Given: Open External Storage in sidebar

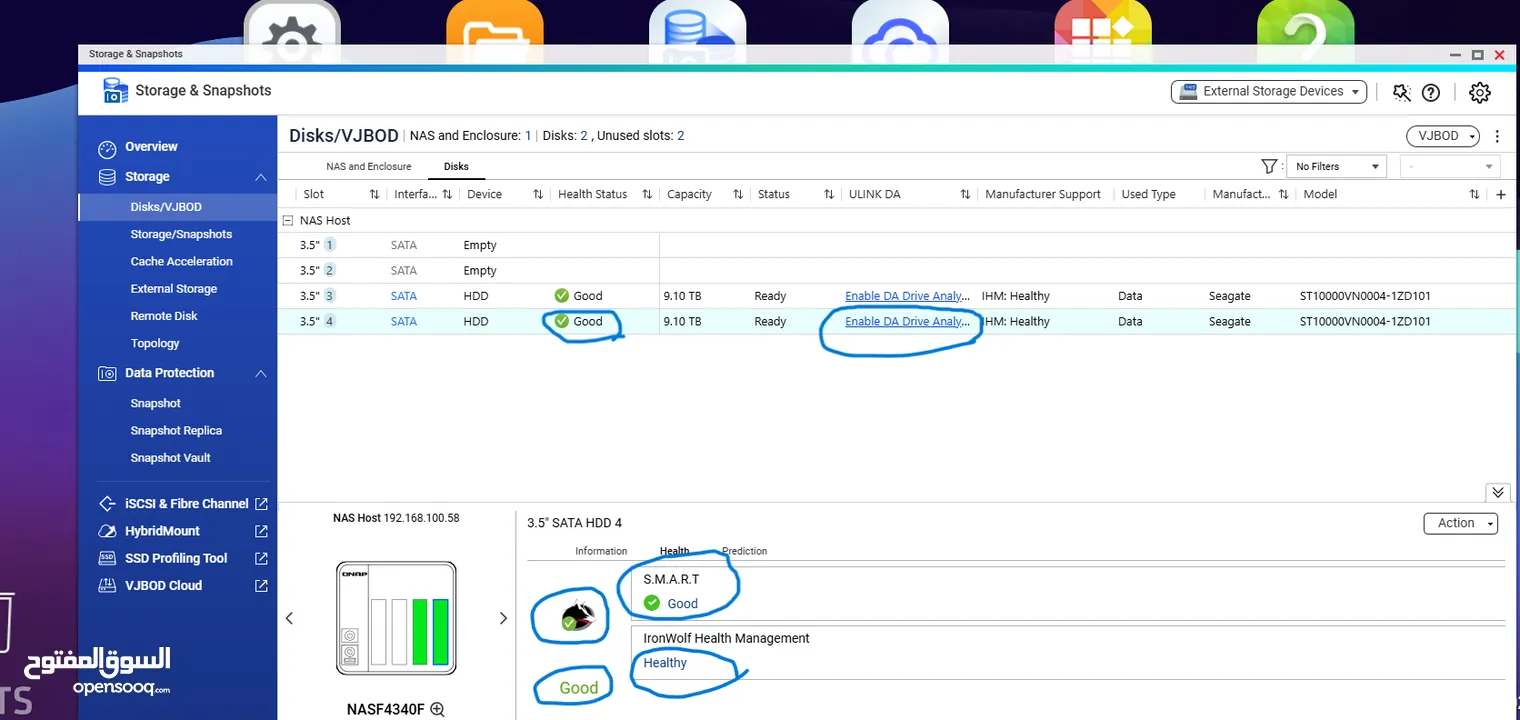Looking at the screenshot, I should [173, 288].
